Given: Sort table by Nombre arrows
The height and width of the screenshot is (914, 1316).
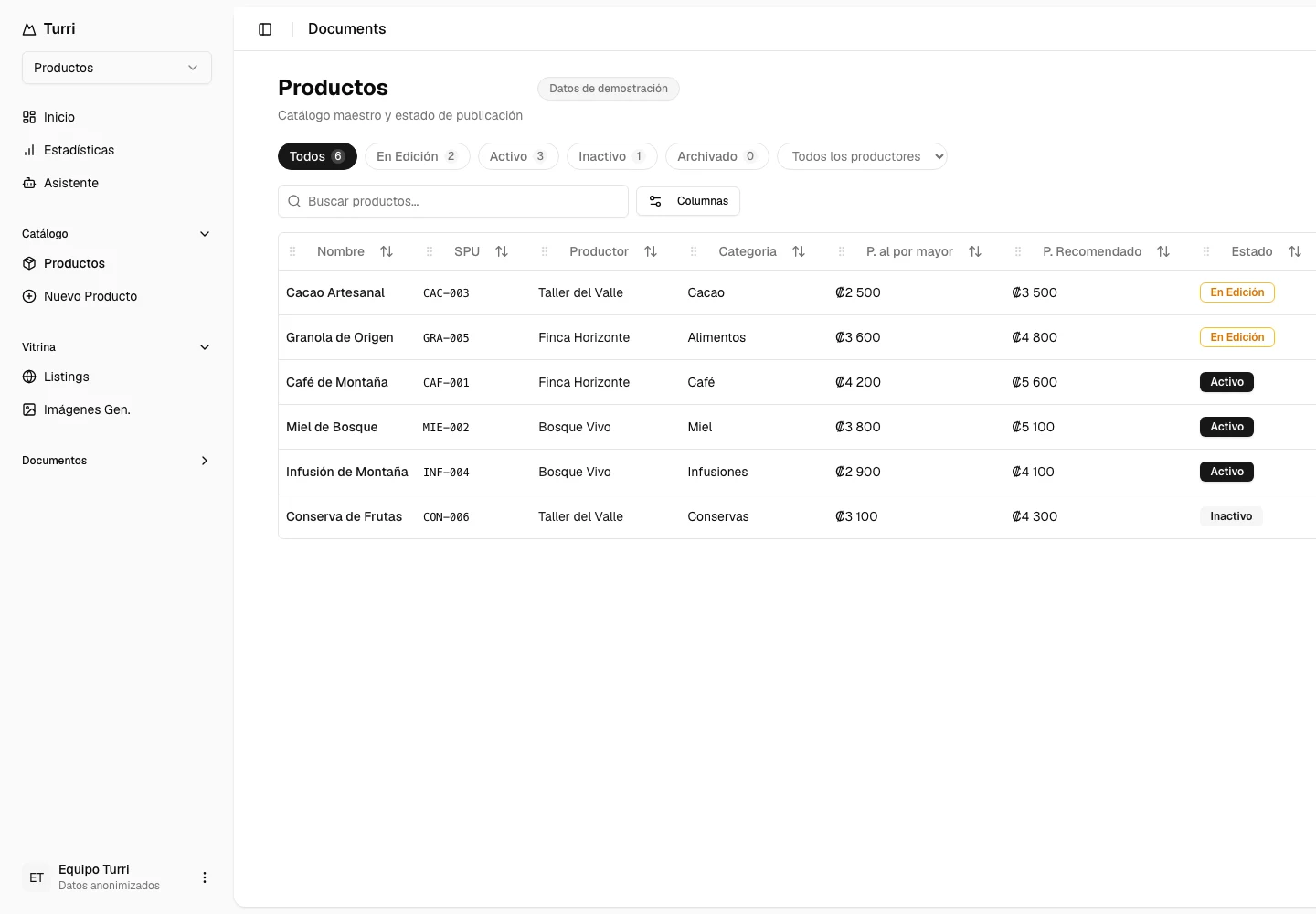Looking at the screenshot, I should click(387, 251).
